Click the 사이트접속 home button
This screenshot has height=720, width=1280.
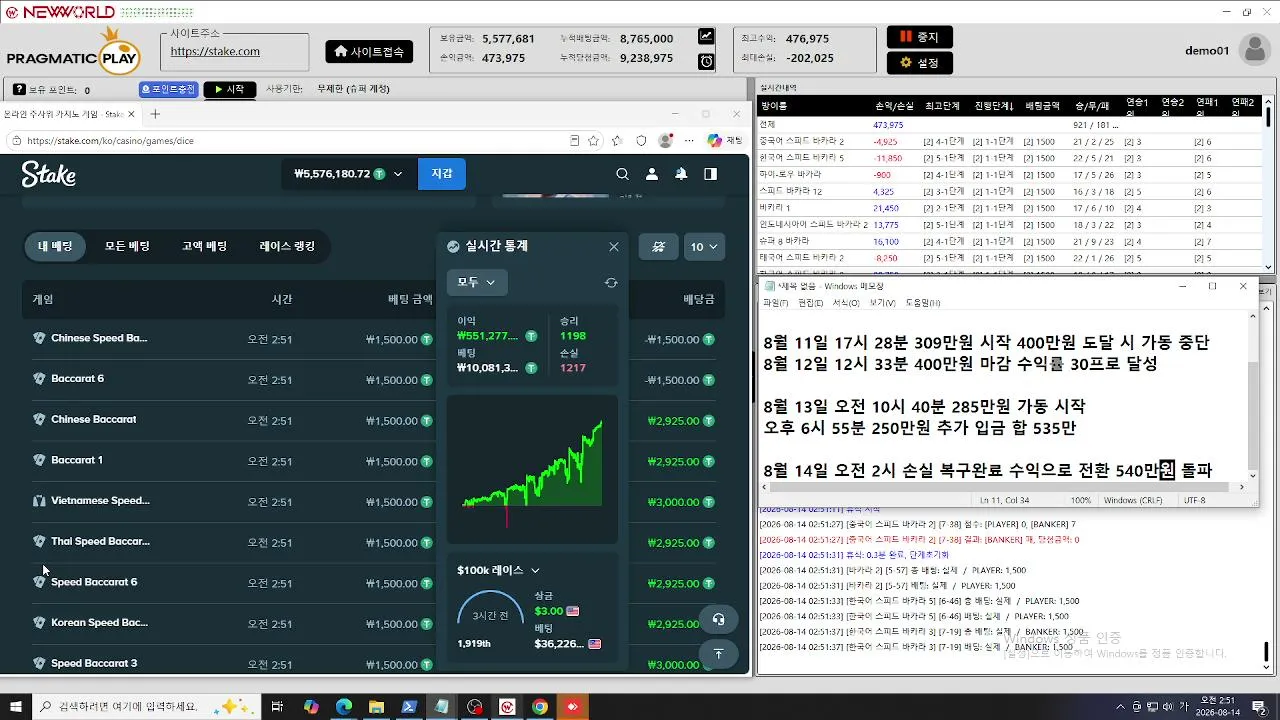pyautogui.click(x=369, y=51)
